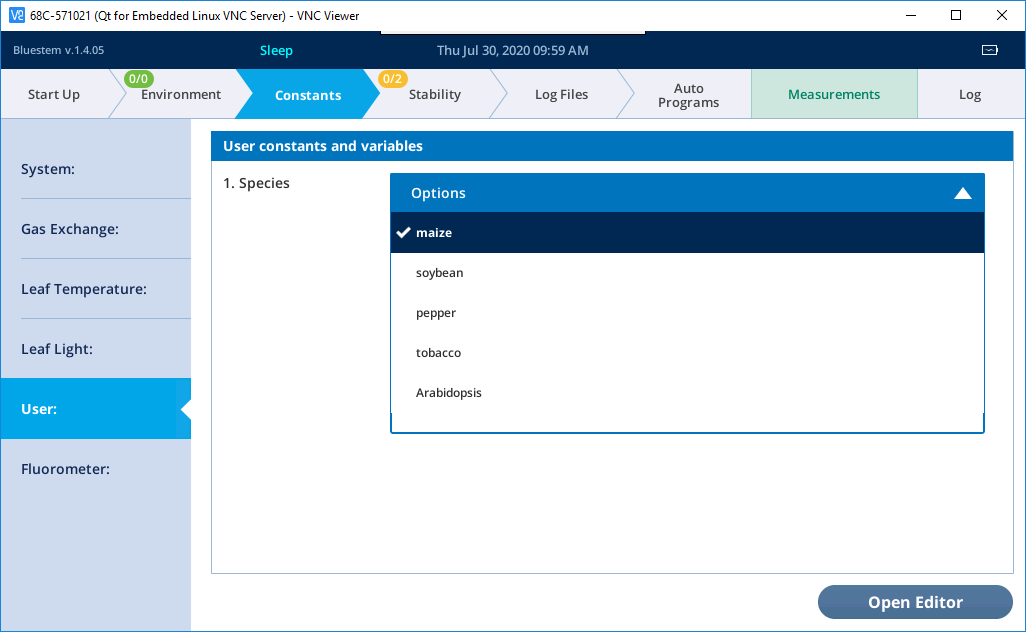Click the Options dropdown header
Screen dimensions: 1026x632
(x=687, y=193)
